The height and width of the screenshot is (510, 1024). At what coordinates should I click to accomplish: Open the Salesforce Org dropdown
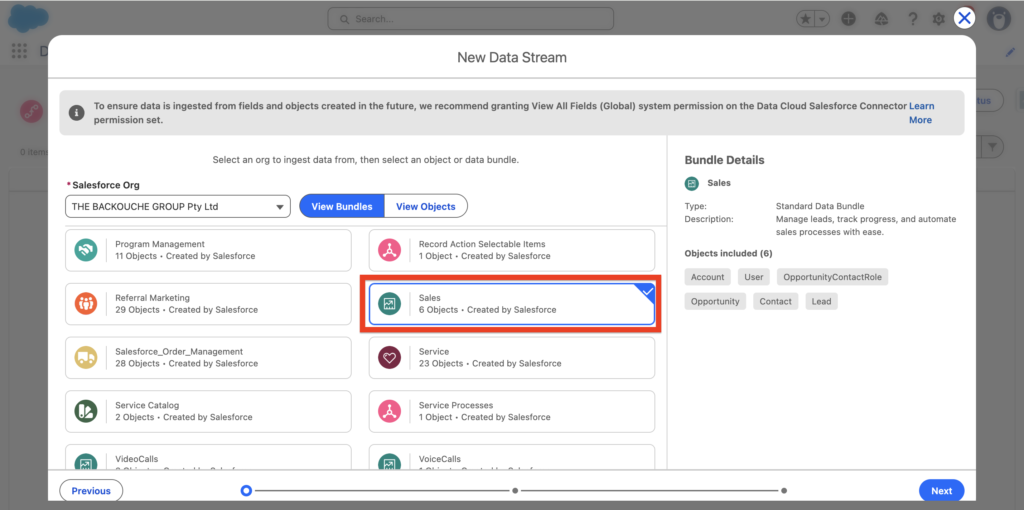(x=178, y=207)
